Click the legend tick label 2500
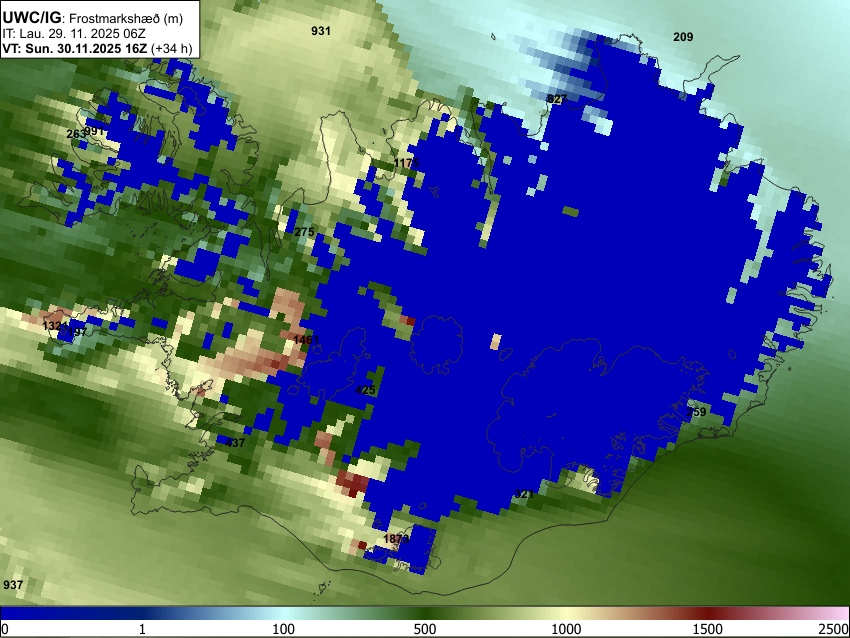The width and height of the screenshot is (850, 638). click(834, 629)
